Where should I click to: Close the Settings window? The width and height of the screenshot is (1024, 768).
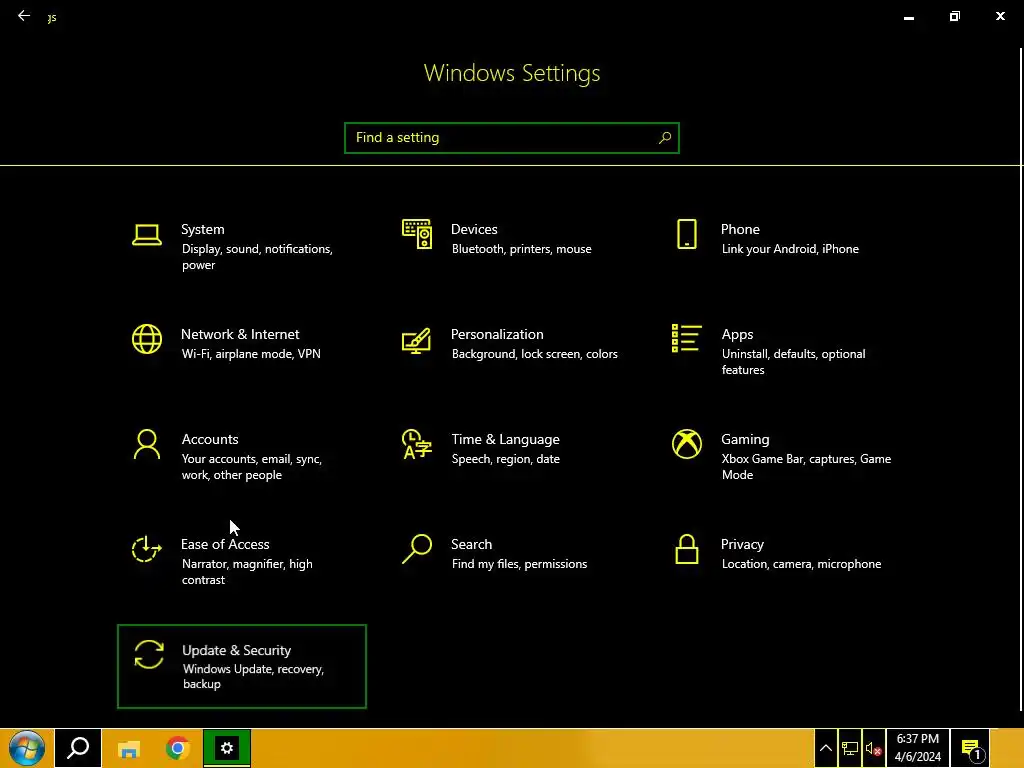[x=1000, y=16]
